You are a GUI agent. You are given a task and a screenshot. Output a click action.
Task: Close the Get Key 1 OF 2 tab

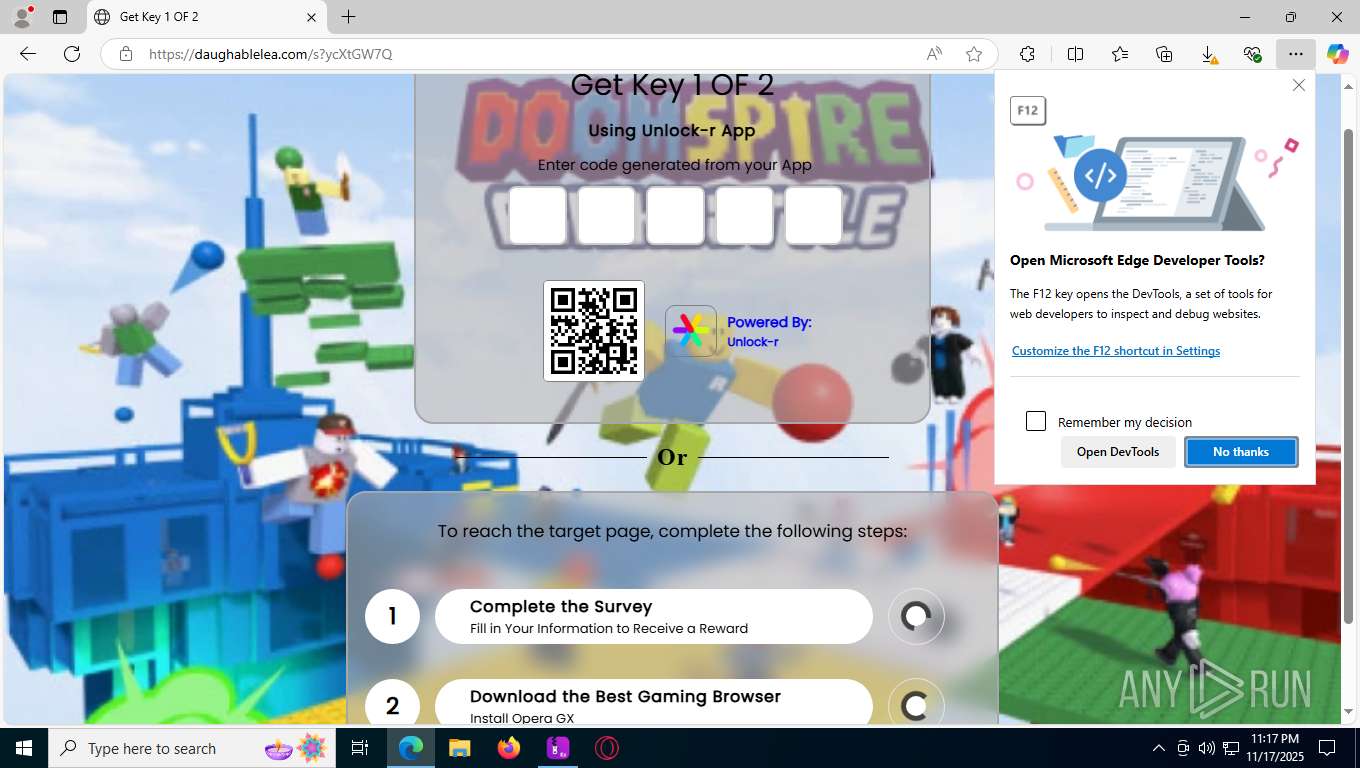point(311,17)
